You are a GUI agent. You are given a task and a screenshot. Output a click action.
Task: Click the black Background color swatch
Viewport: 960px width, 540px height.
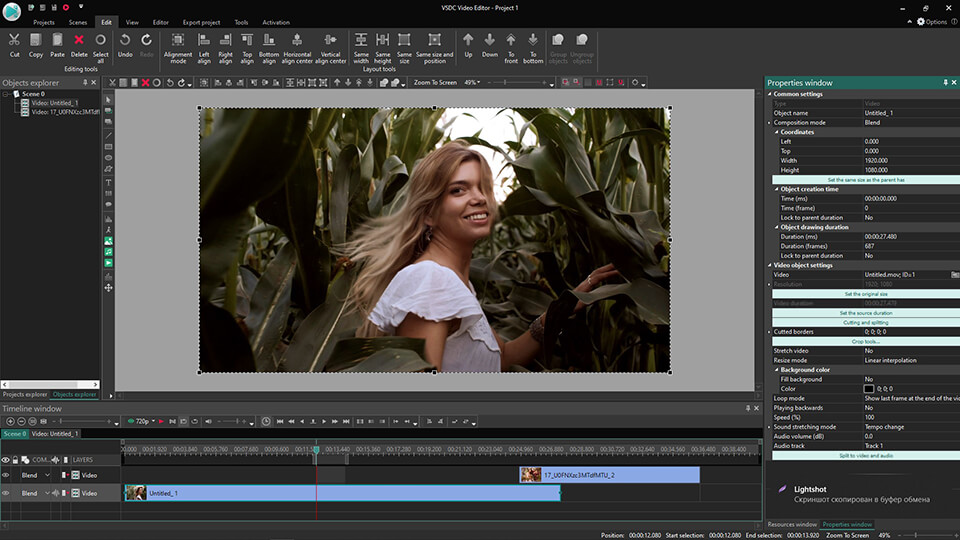[869, 389]
